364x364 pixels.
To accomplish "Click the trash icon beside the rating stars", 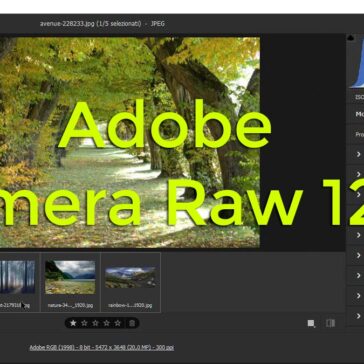I will [132, 323].
